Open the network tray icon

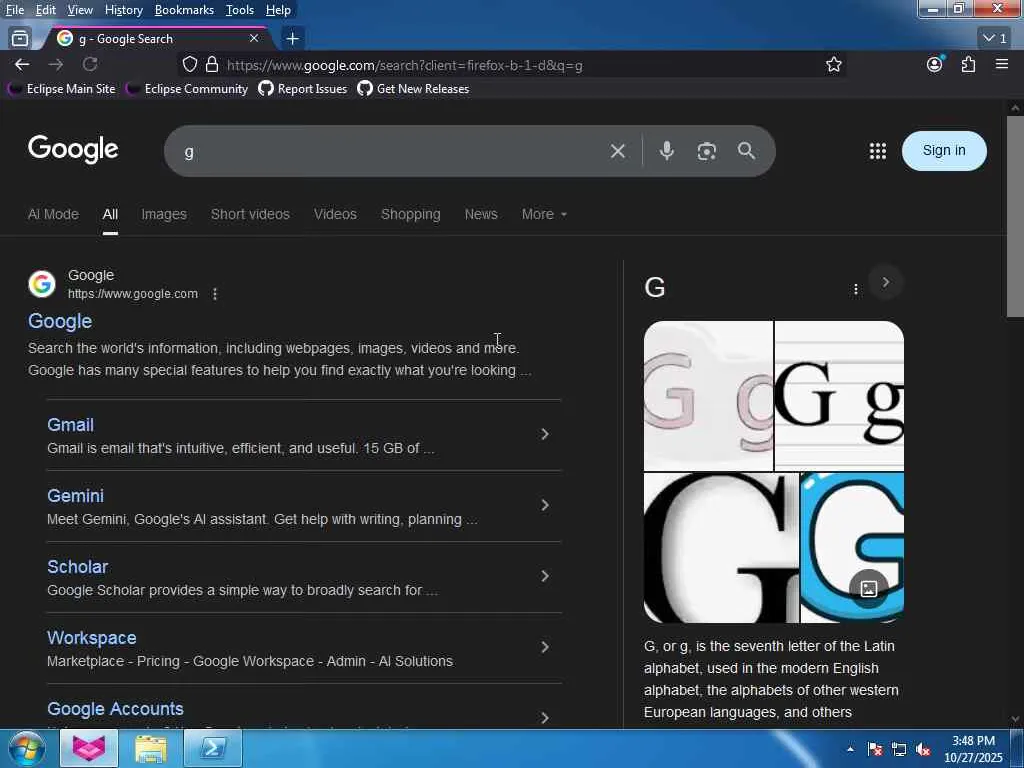tap(899, 749)
